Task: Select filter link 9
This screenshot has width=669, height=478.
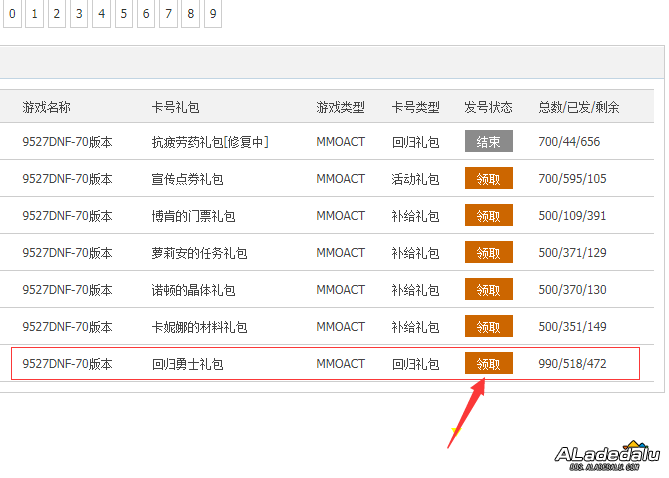Action: 212,14
